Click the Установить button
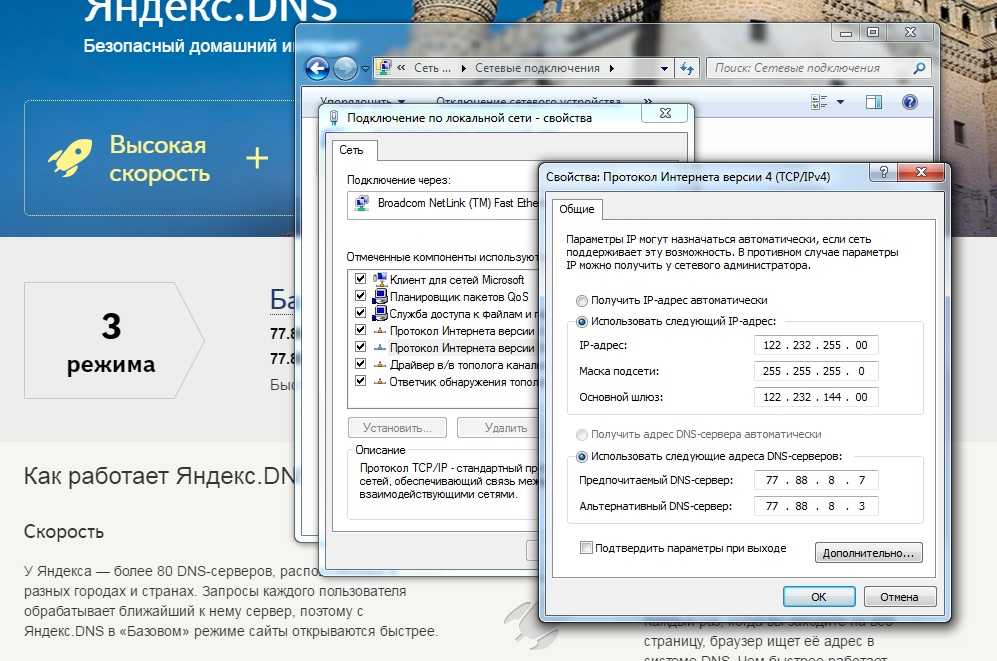Viewport: 997px width, 661px height. 397,428
